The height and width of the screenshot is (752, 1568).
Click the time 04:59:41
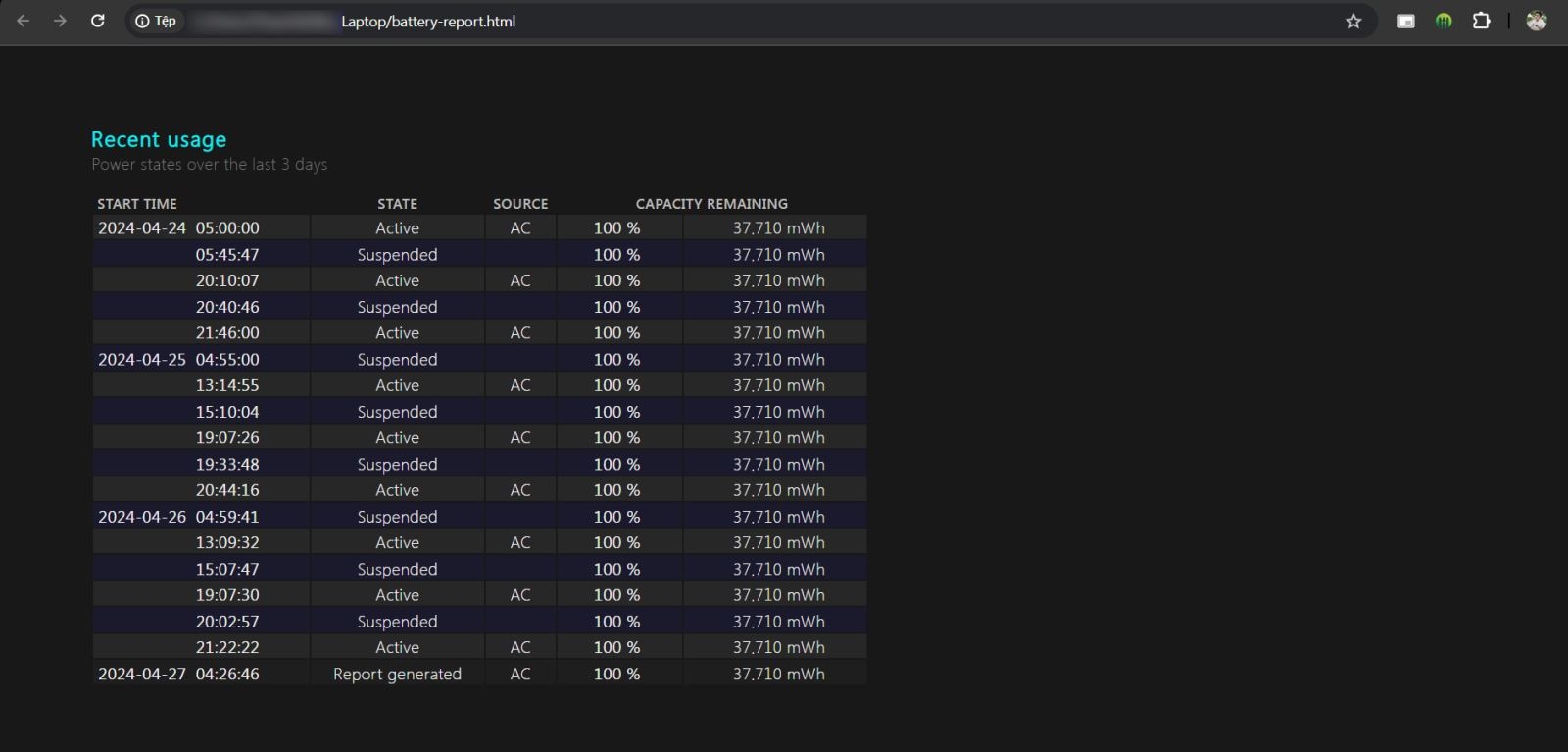point(227,516)
